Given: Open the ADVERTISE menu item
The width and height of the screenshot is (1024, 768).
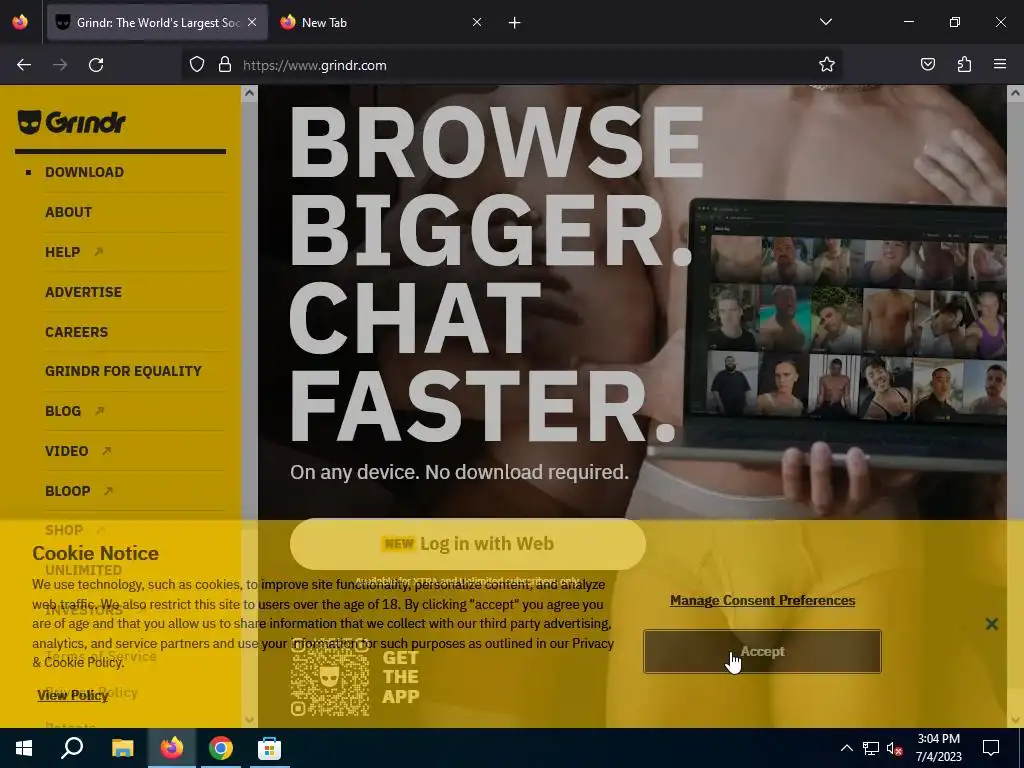Looking at the screenshot, I should pos(84,292).
